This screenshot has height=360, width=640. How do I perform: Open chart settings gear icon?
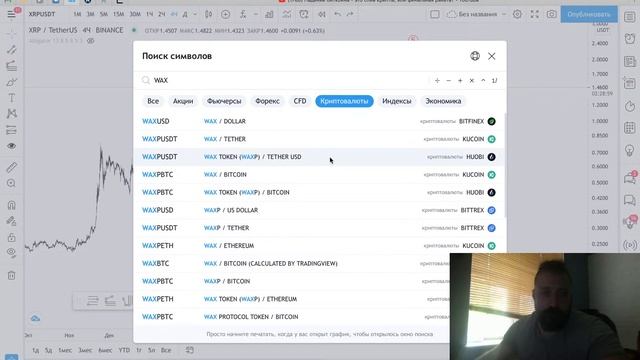pyautogui.click(x=517, y=14)
